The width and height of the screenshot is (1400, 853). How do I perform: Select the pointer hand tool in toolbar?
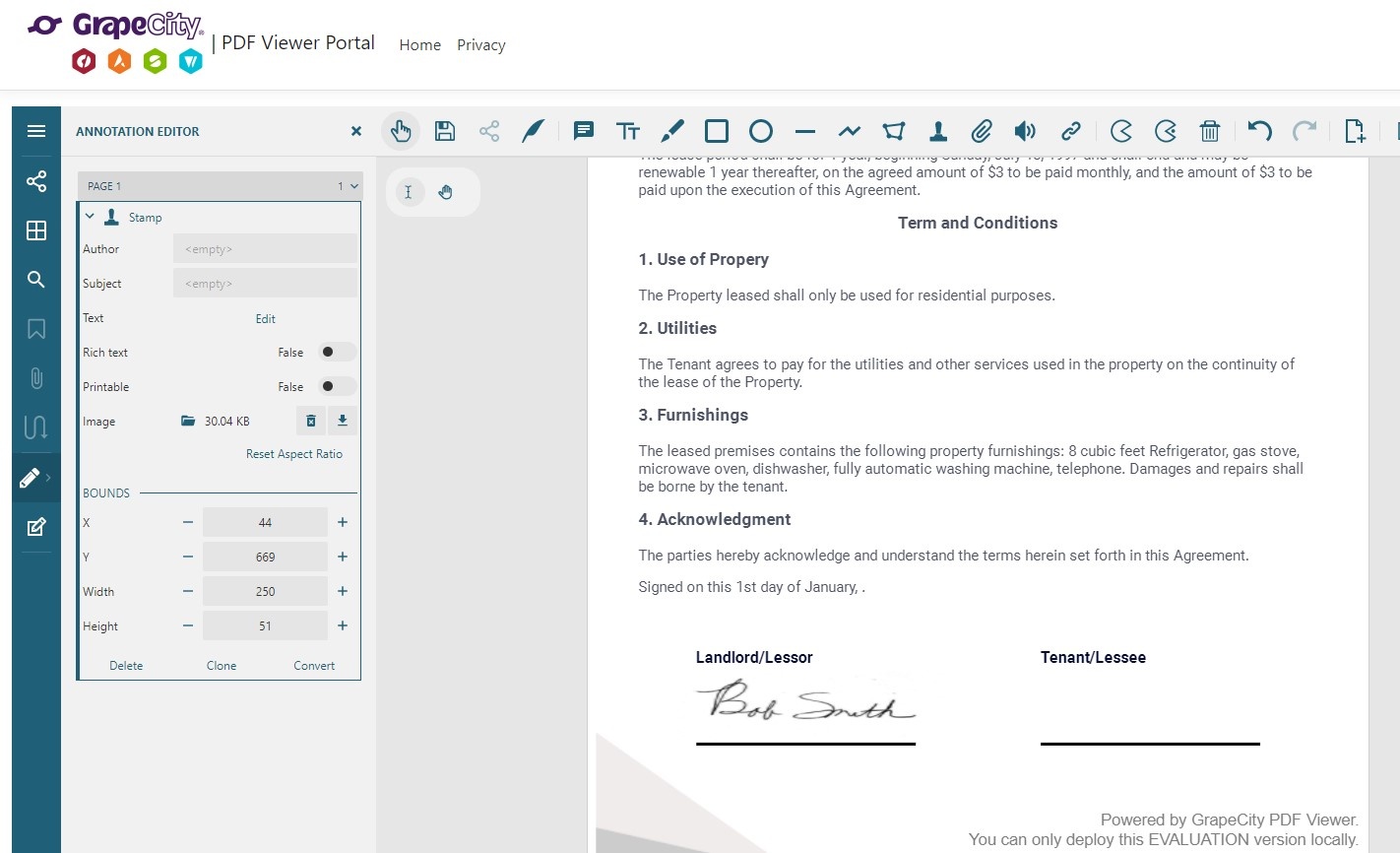[401, 131]
